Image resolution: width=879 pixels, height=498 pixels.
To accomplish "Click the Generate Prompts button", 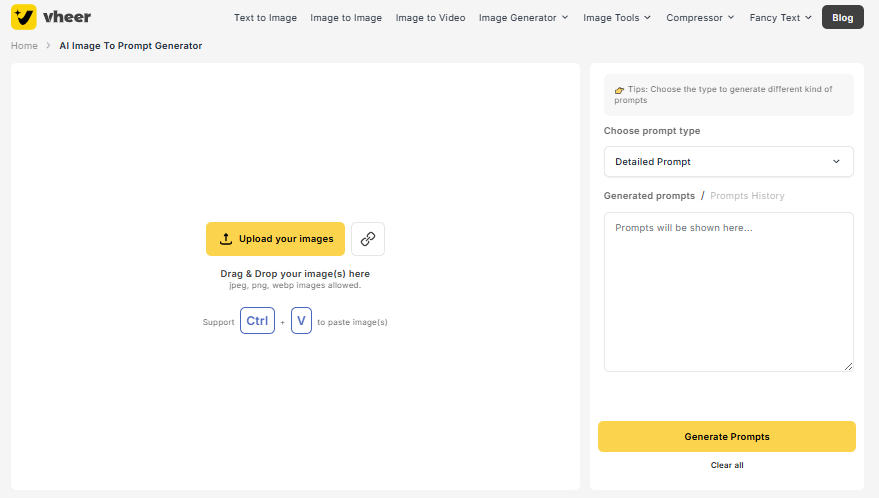I will [x=727, y=436].
